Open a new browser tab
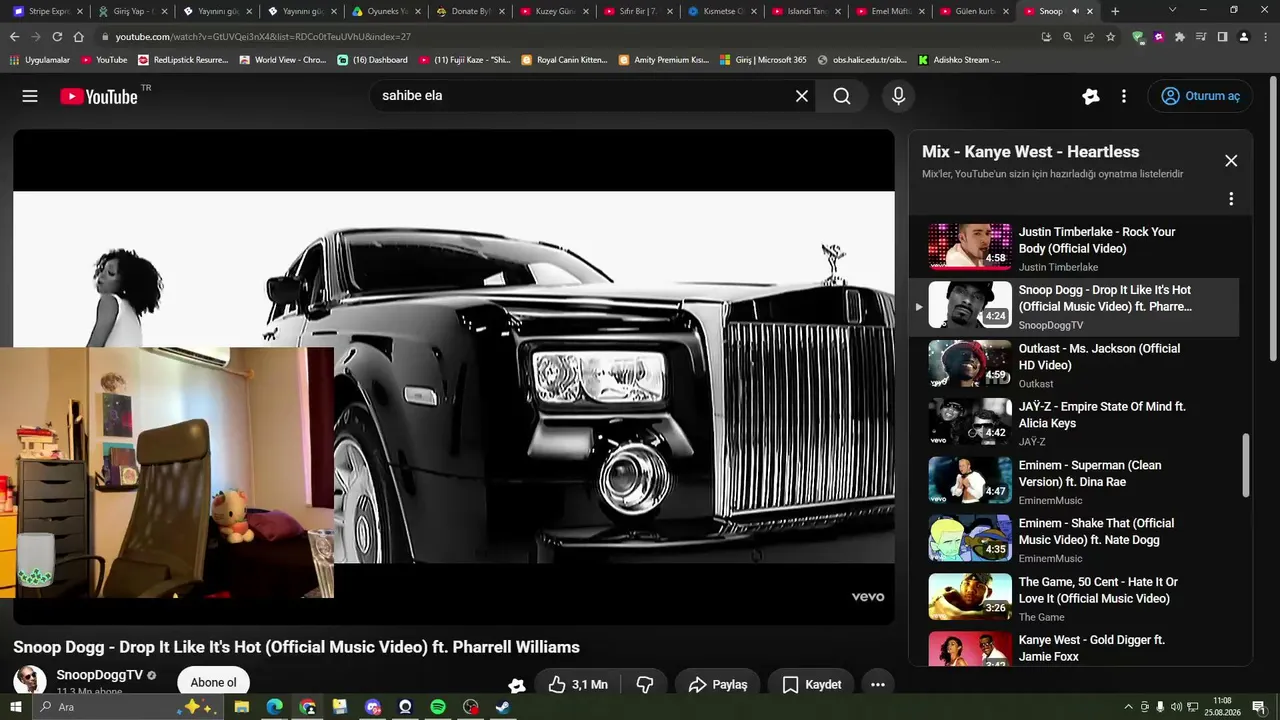Viewport: 1280px width, 720px height. 1115,11
